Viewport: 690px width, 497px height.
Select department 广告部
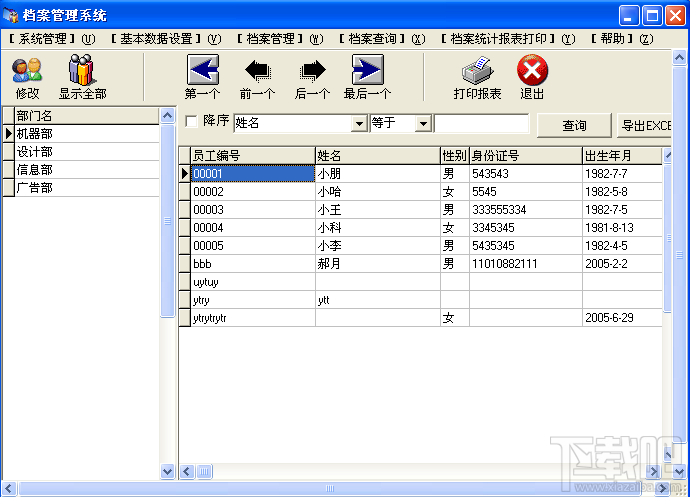click(x=87, y=188)
